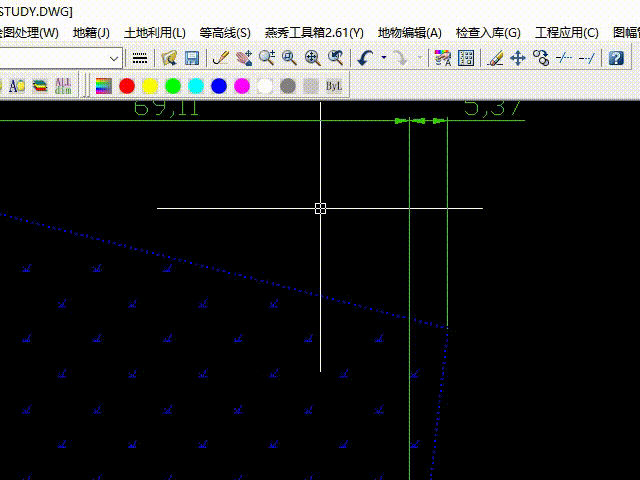Select the redraw pencil tool
Image resolution: width=640 pixels, height=480 pixels.
click(221, 58)
